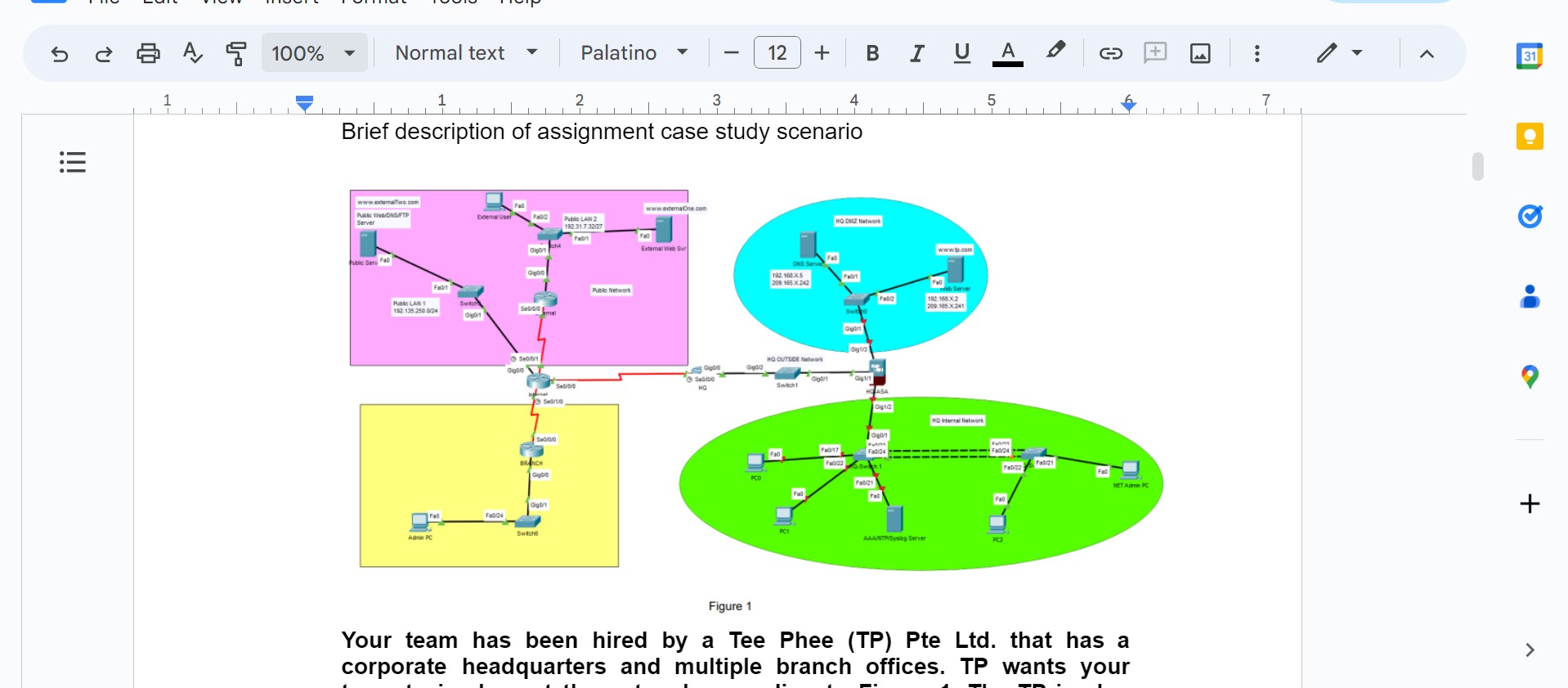This screenshot has height=688, width=1568.
Task: Toggle Bold formatting
Action: coord(872,54)
